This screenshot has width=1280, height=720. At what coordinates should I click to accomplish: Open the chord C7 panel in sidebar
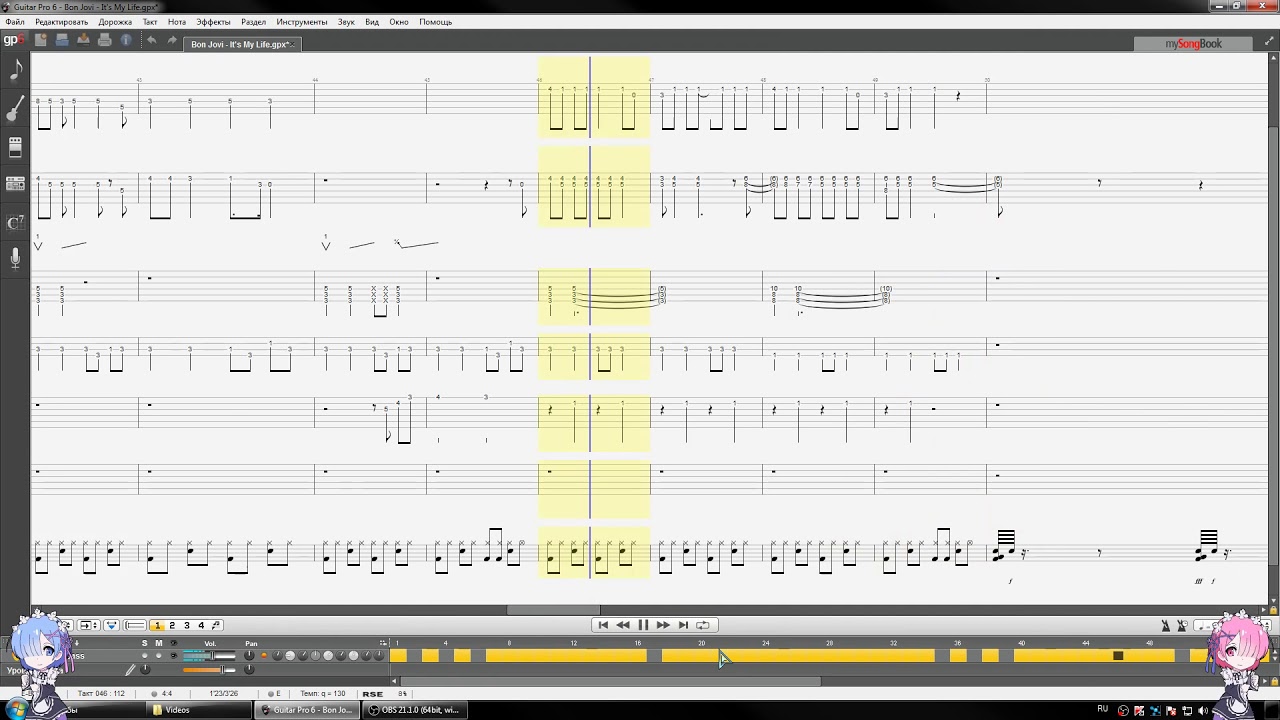click(15, 222)
